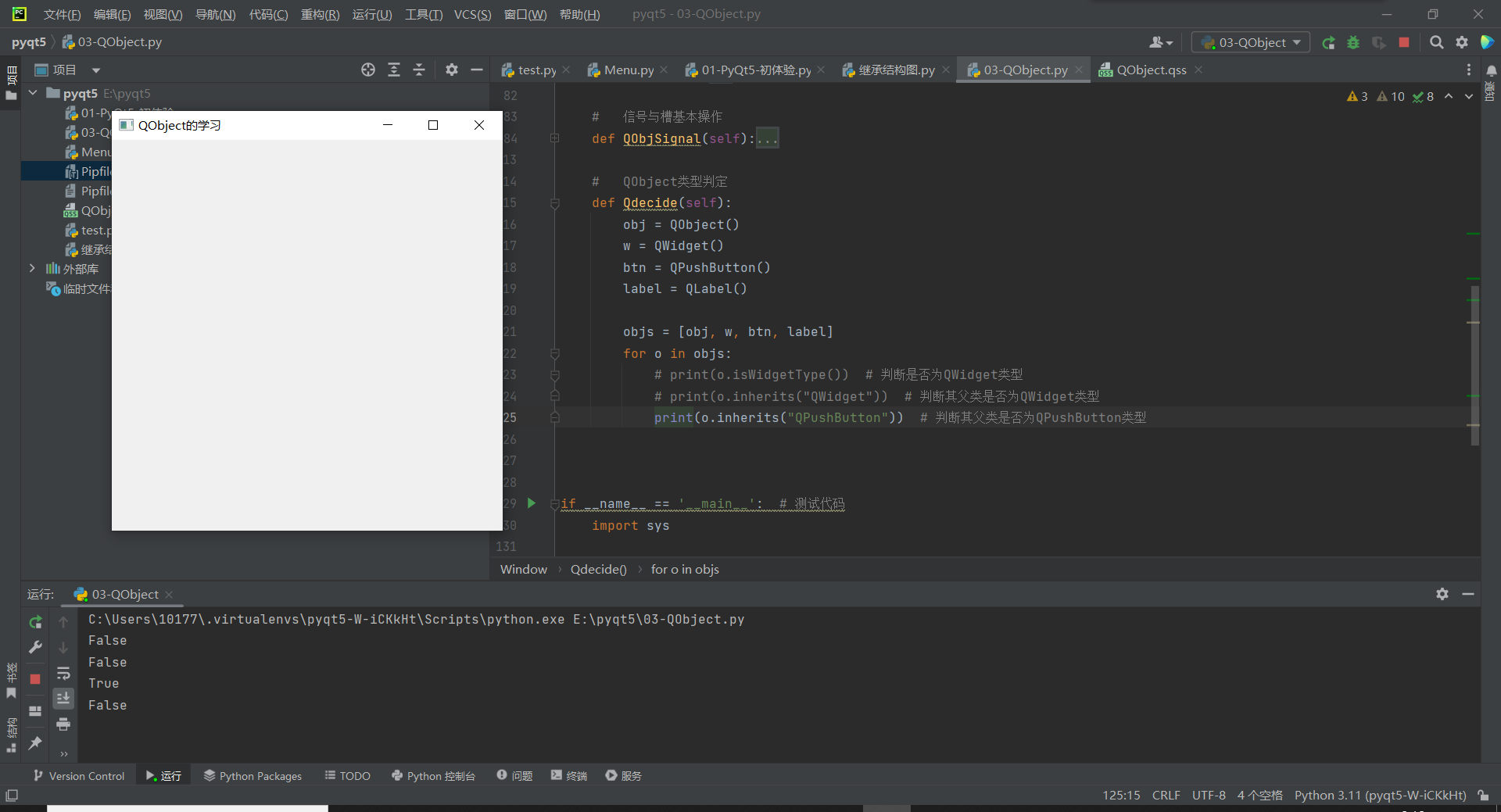Click Qdecide() breadcrumb
Image resolution: width=1501 pixels, height=812 pixels.
coord(598,569)
